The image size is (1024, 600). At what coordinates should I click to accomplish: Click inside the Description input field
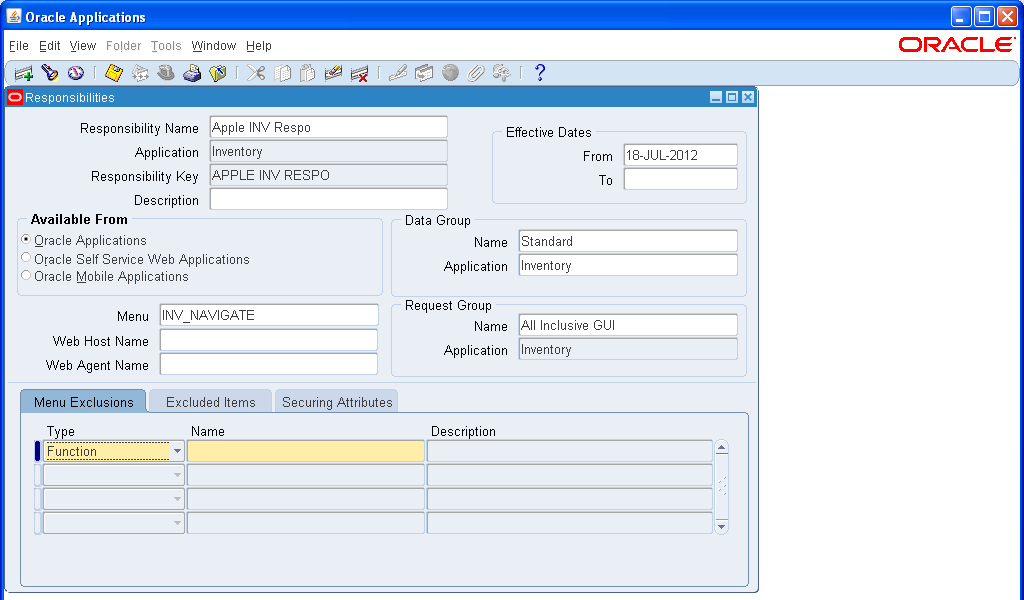tap(328, 199)
